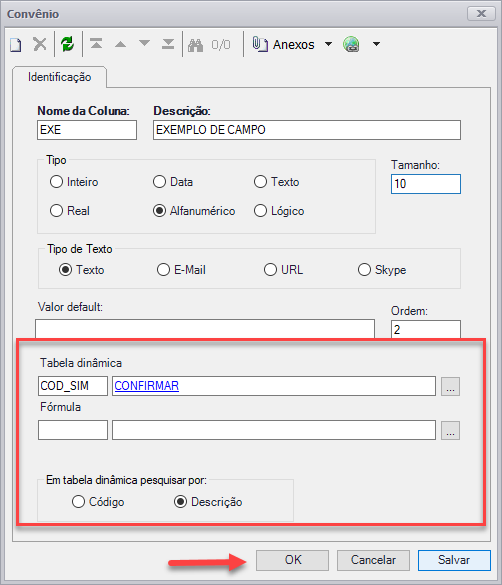This screenshot has width=502, height=585.
Task: Confirm with the OK button
Action: [x=292, y=560]
